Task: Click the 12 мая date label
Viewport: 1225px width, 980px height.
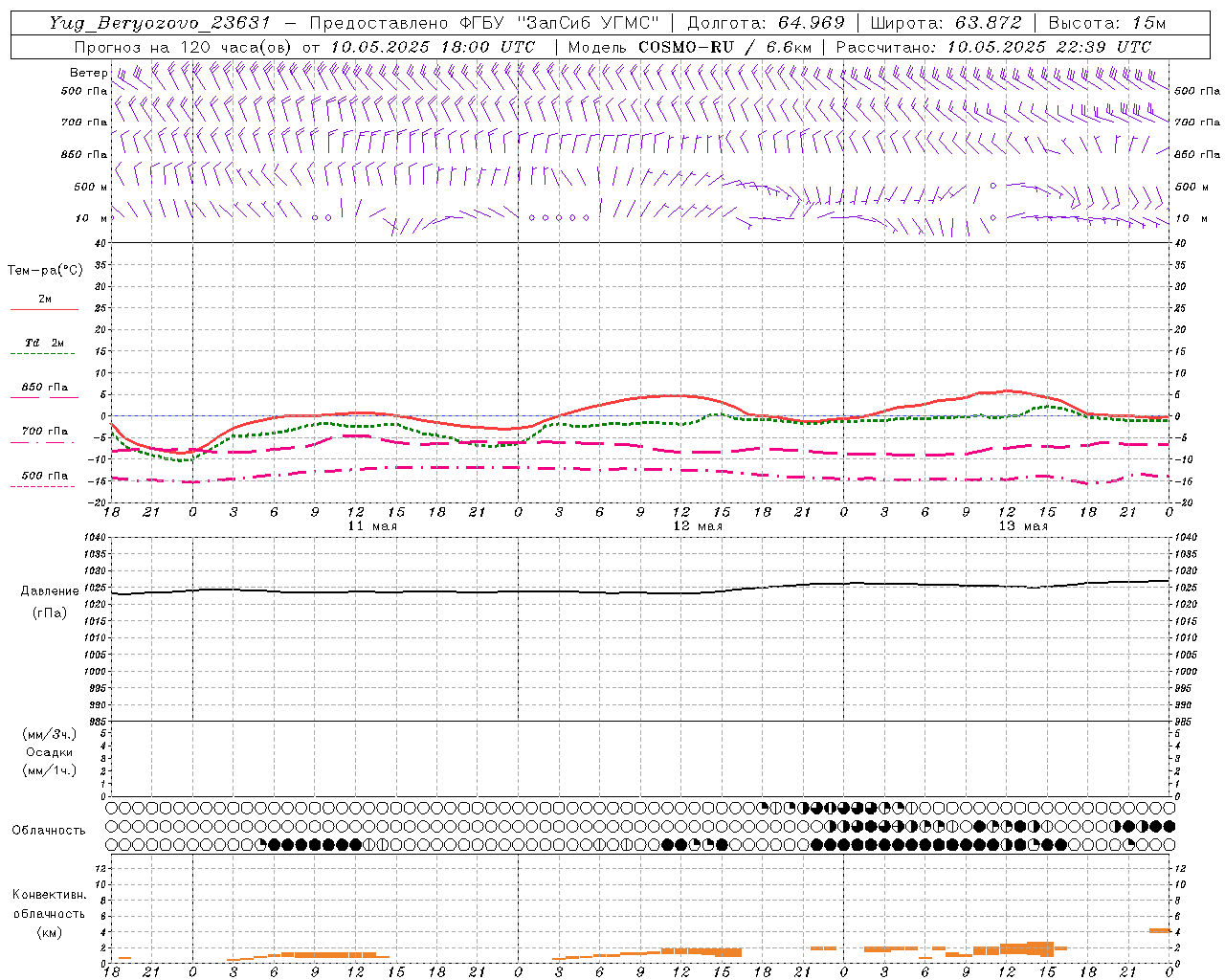Action: pos(698,526)
